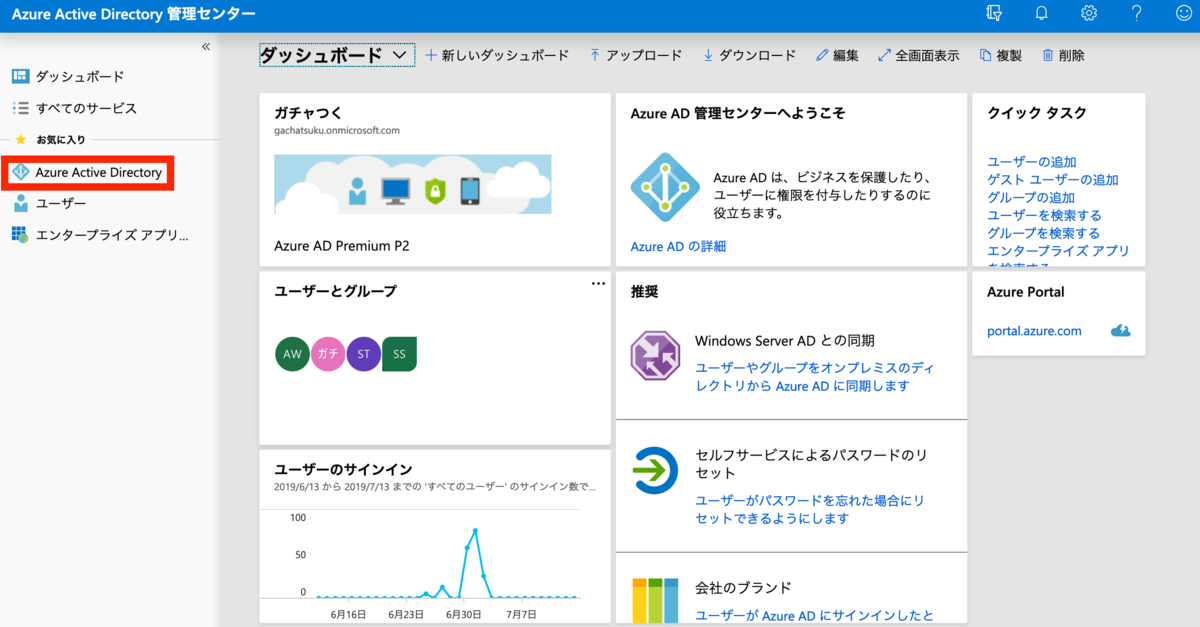Open the notifications bell
Viewport: 1200px width, 627px height.
tap(1041, 13)
